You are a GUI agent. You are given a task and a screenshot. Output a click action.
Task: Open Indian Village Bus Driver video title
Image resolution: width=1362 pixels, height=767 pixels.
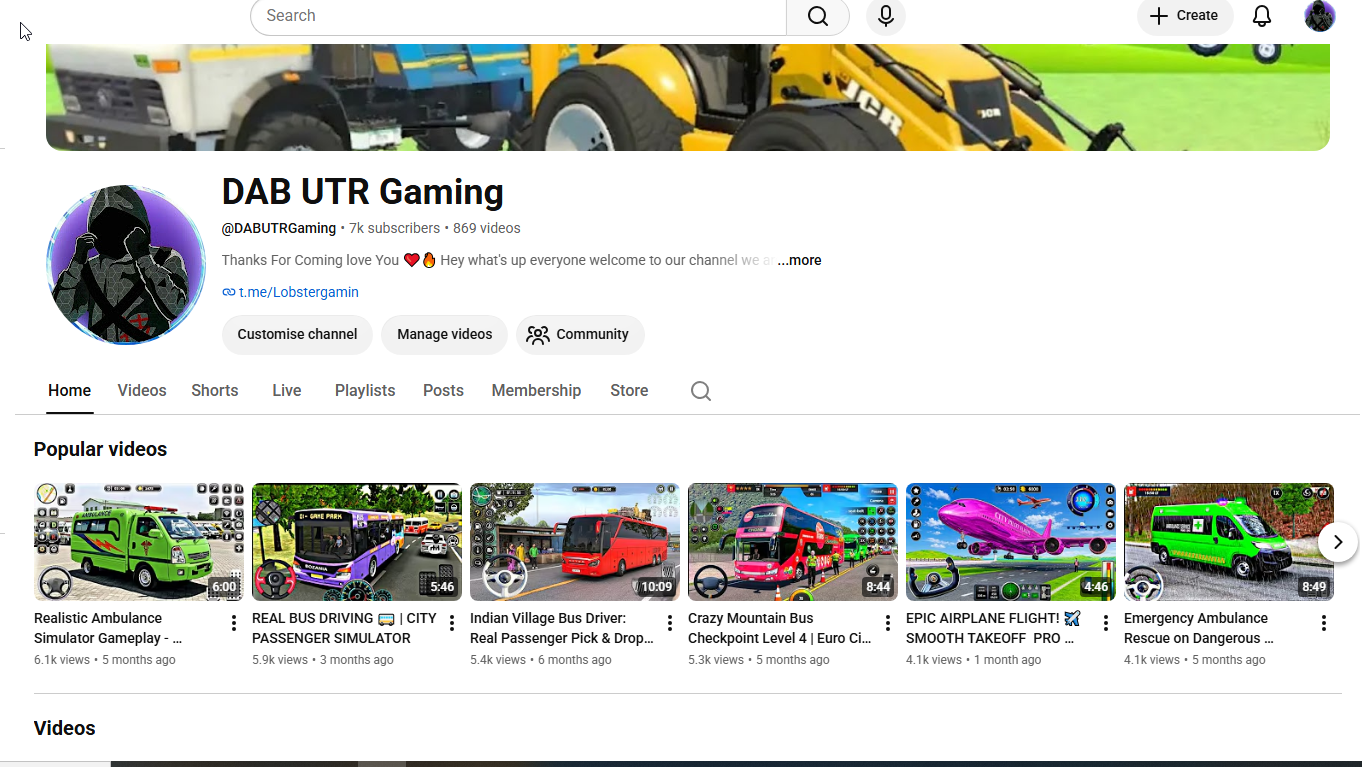tap(561, 628)
